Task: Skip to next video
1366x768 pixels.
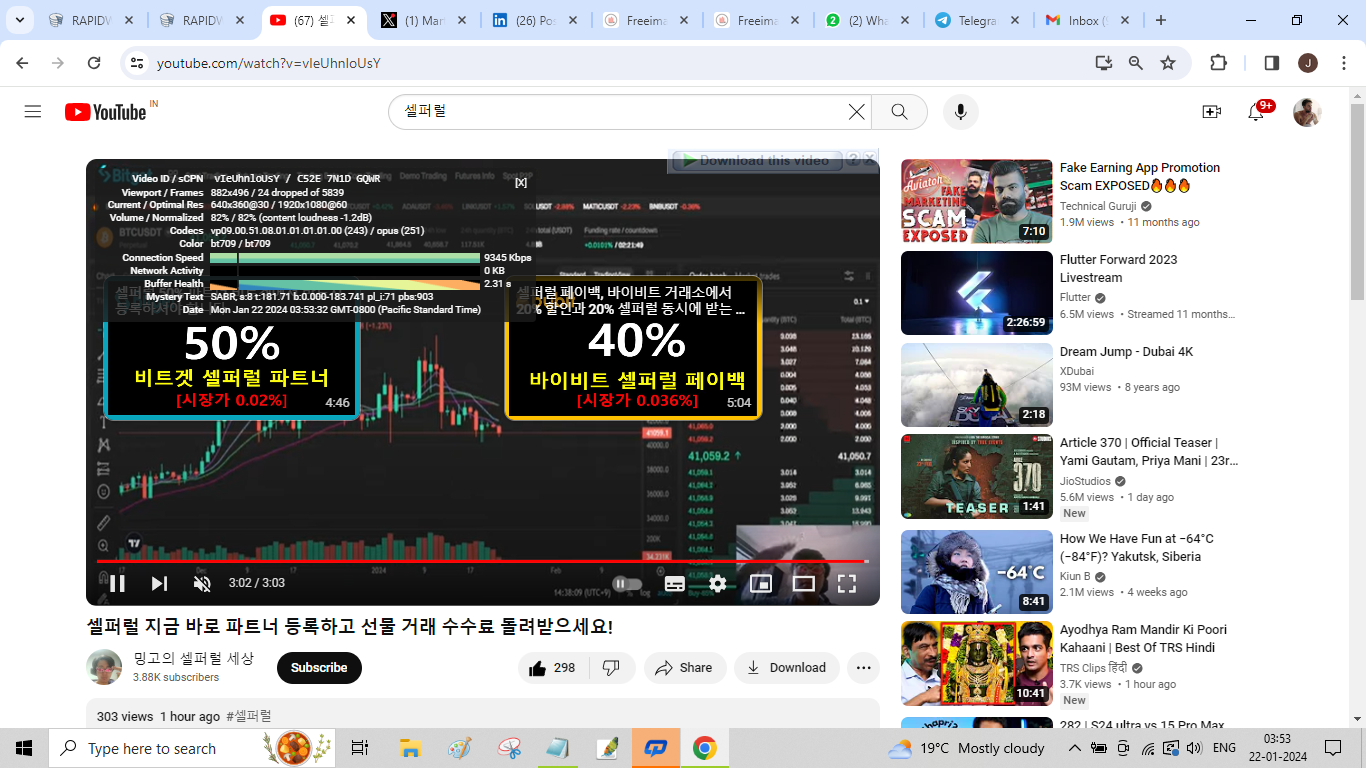Action: click(x=159, y=583)
